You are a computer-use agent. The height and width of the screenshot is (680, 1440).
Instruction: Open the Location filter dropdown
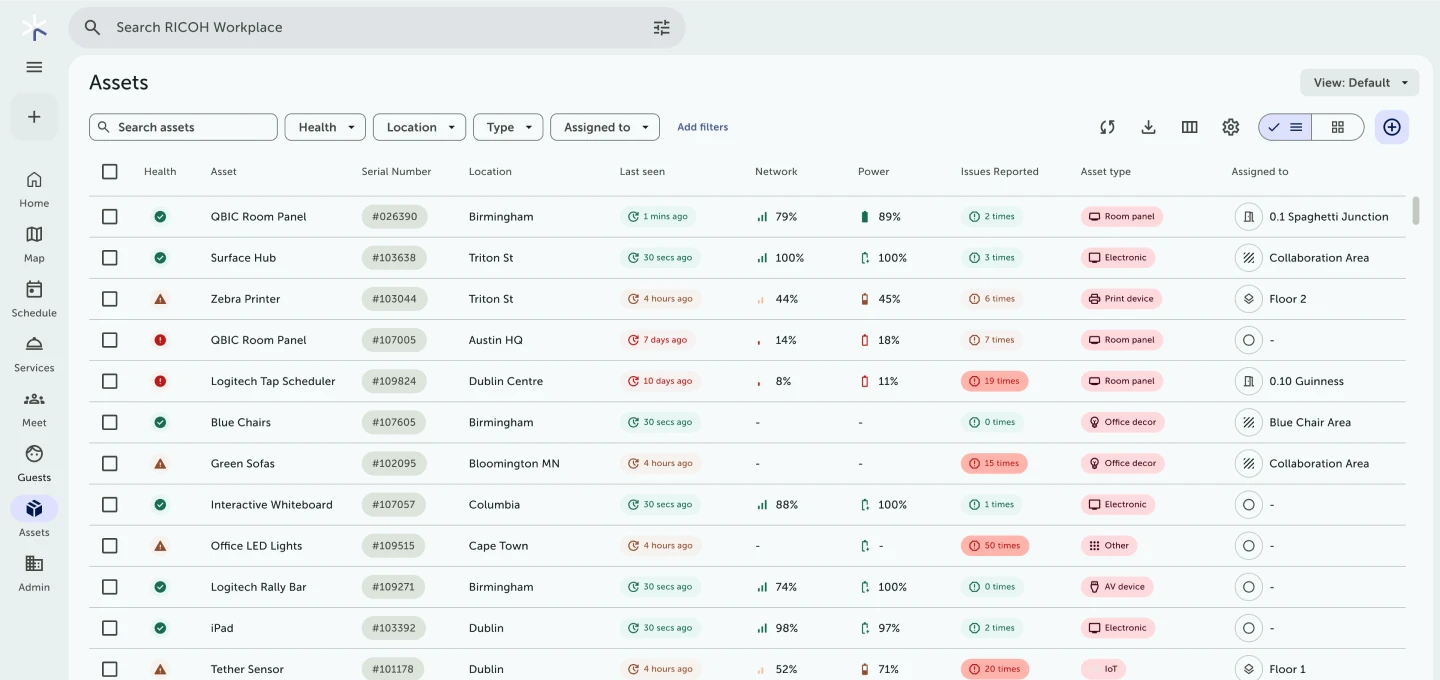tap(419, 127)
